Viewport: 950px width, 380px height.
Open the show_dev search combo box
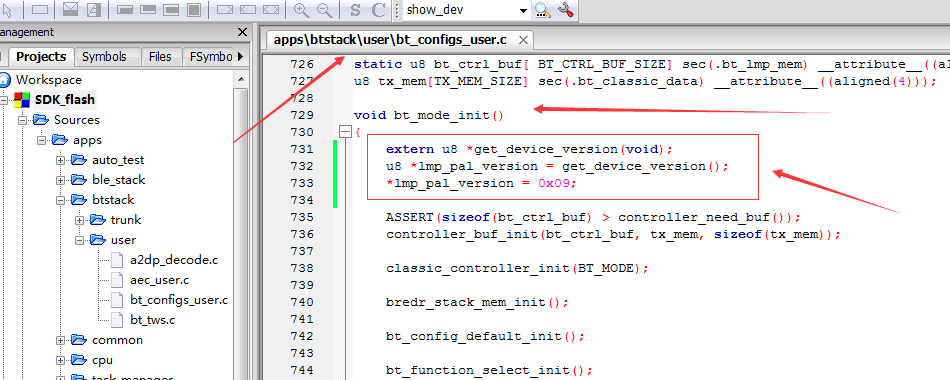(x=467, y=10)
